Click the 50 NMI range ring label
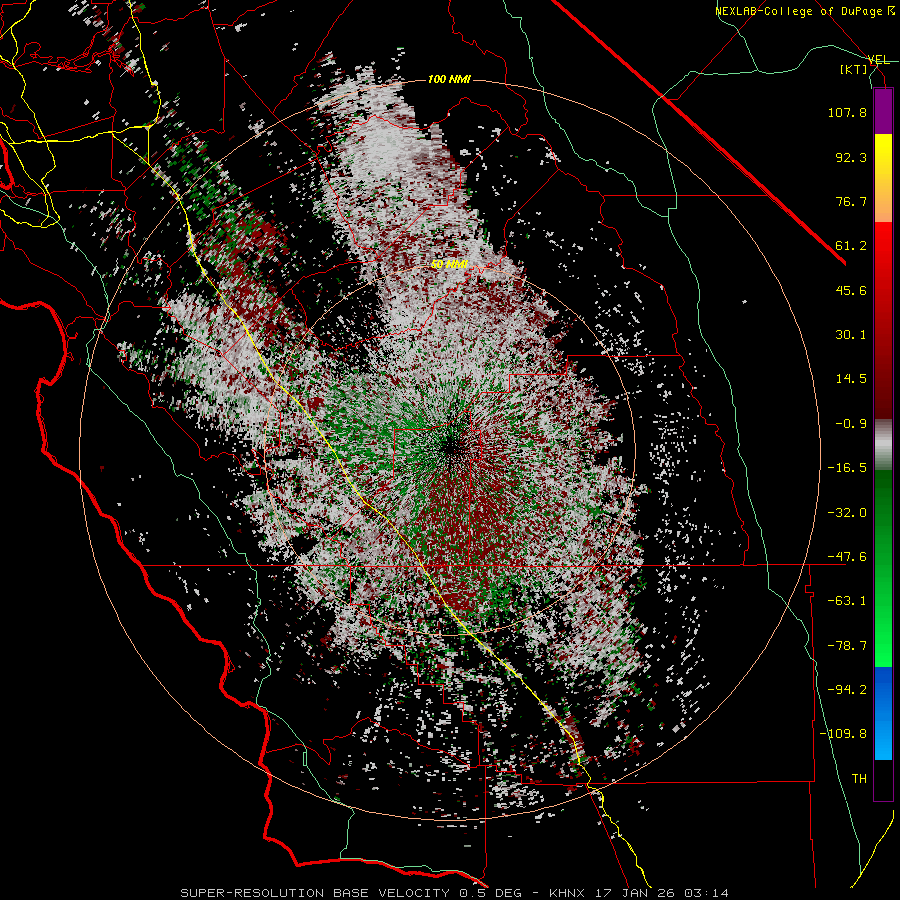This screenshot has height=900, width=900. [449, 264]
